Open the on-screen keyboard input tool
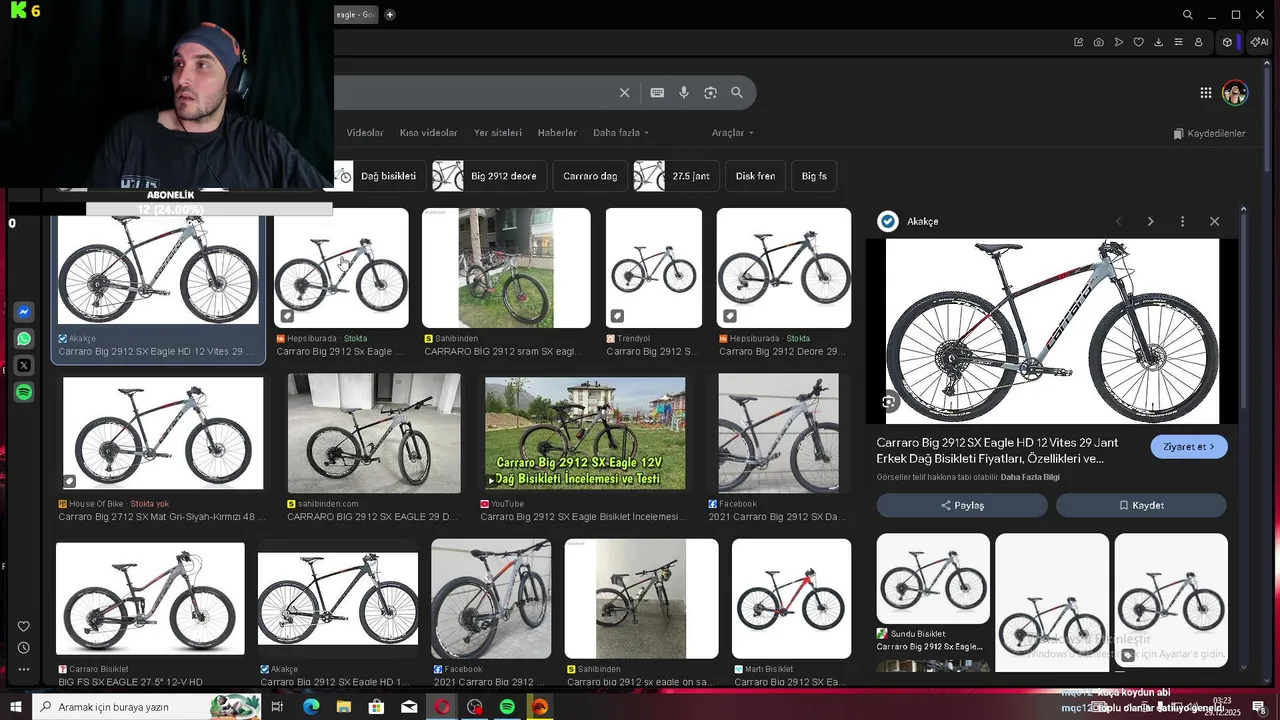This screenshot has height=720, width=1280. 657,92
